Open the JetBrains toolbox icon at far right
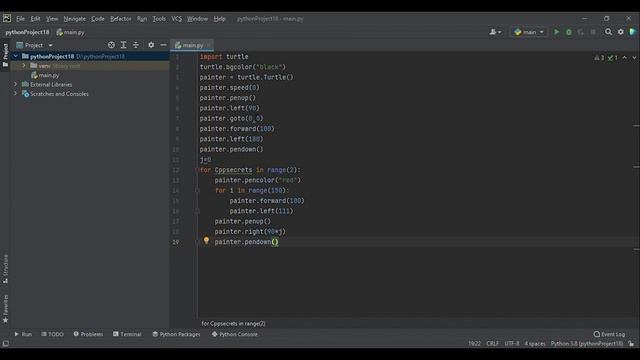Viewport: 640px width, 360px height. pos(633,32)
